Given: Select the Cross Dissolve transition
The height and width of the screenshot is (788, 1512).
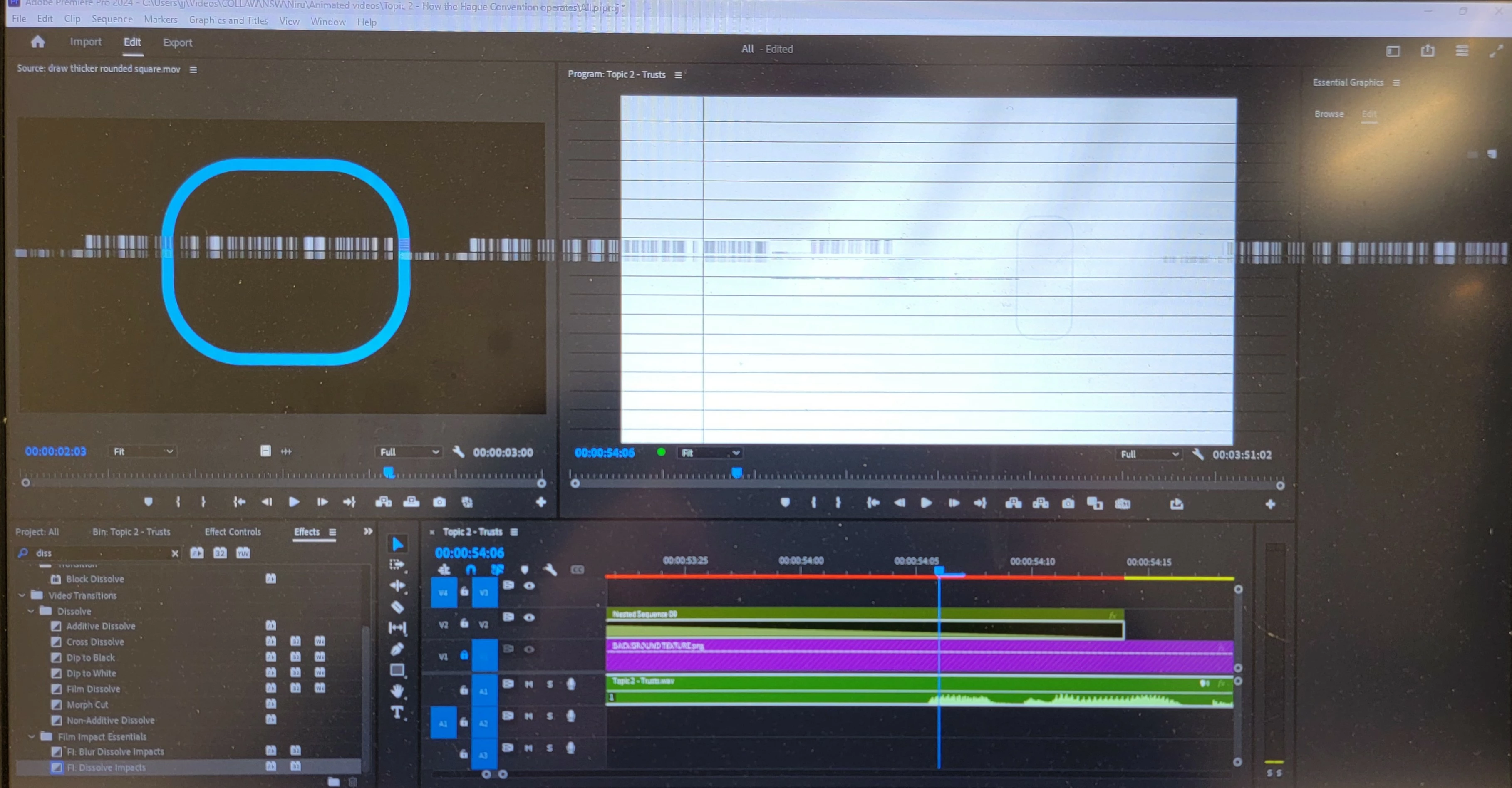Looking at the screenshot, I should tap(95, 642).
